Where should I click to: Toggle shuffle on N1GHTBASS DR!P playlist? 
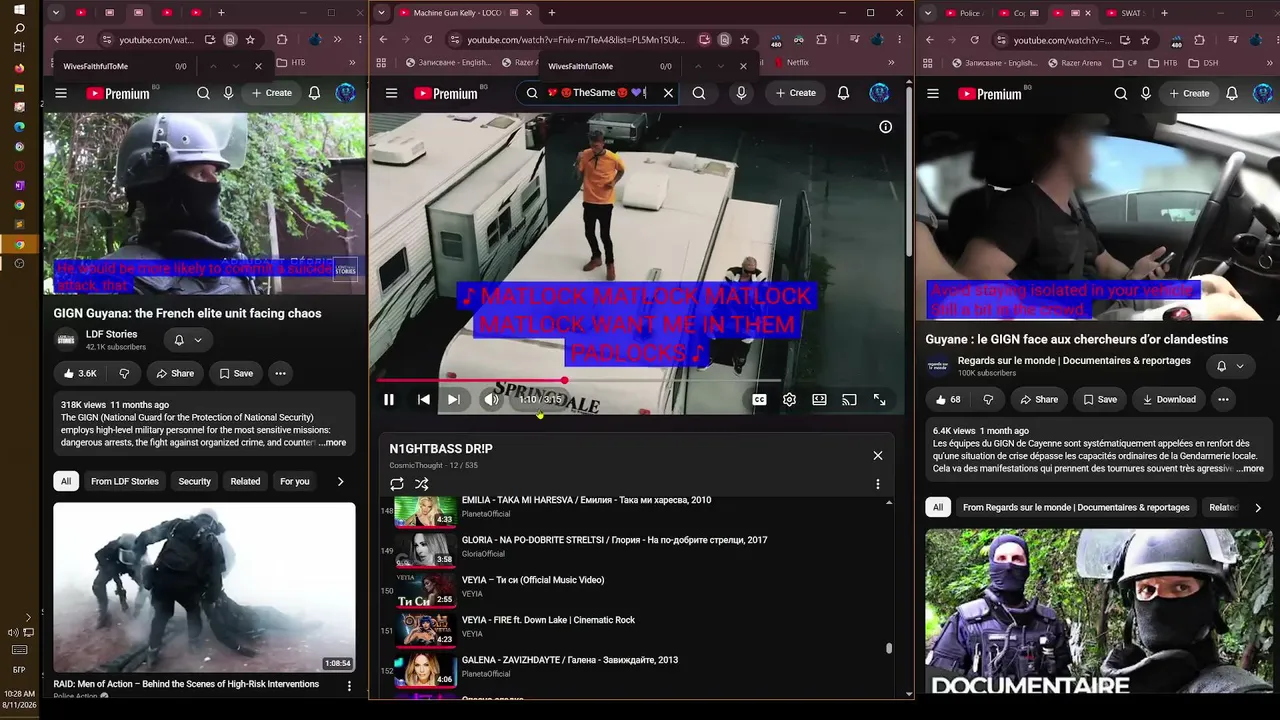[422, 484]
